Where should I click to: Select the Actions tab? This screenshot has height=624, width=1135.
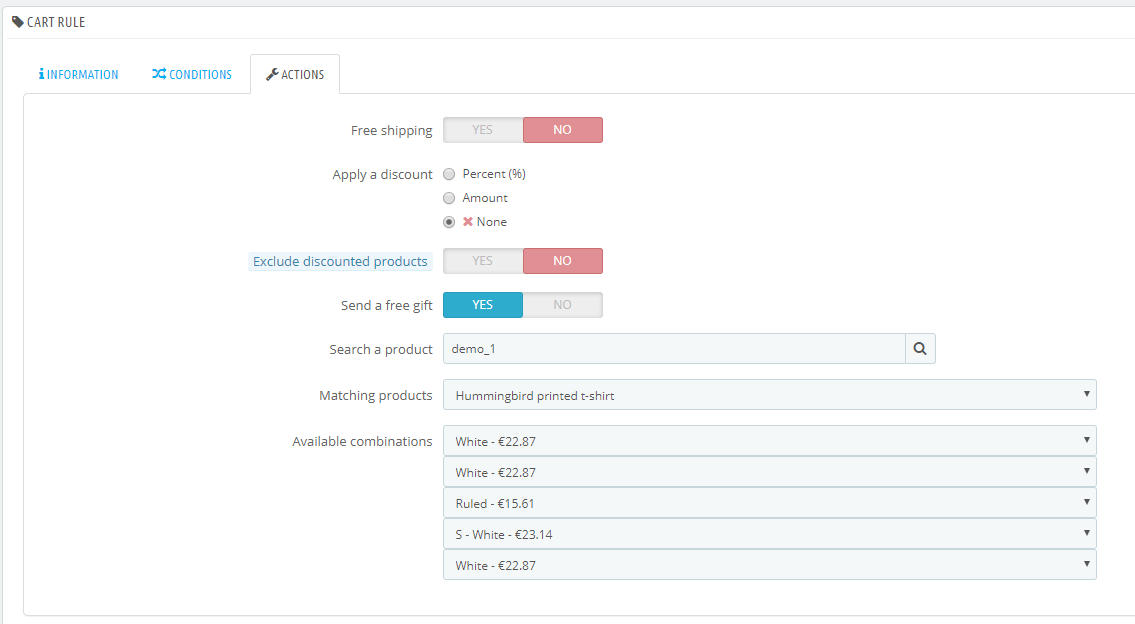click(x=295, y=75)
